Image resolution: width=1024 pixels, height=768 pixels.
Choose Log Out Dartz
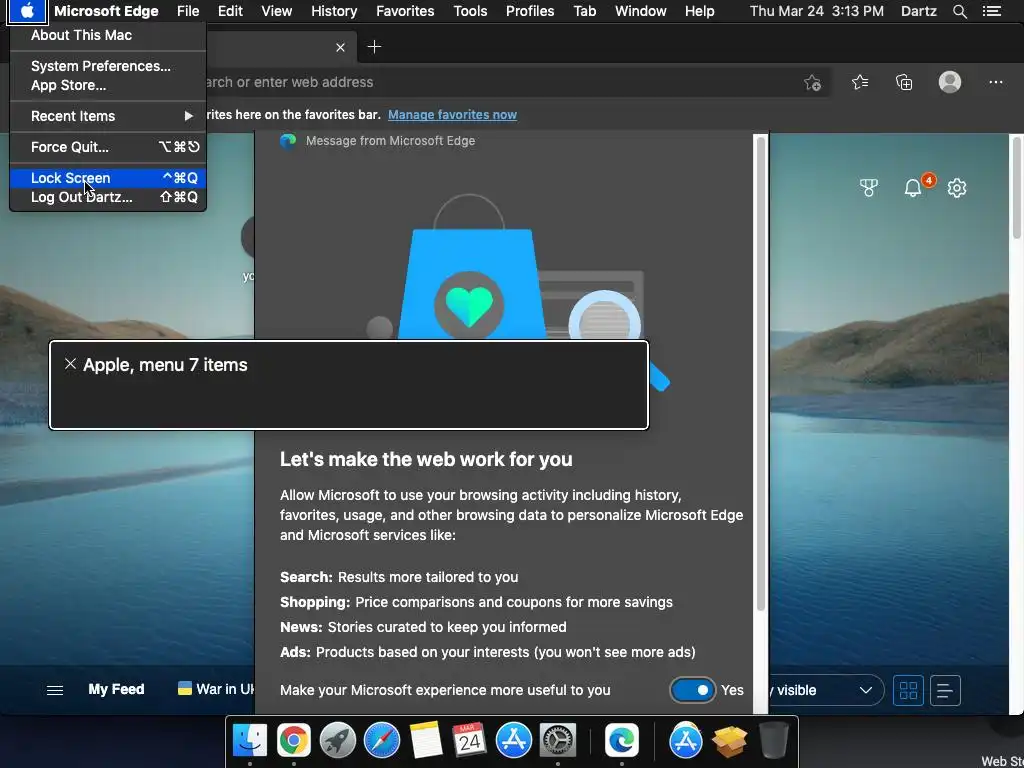point(108,197)
